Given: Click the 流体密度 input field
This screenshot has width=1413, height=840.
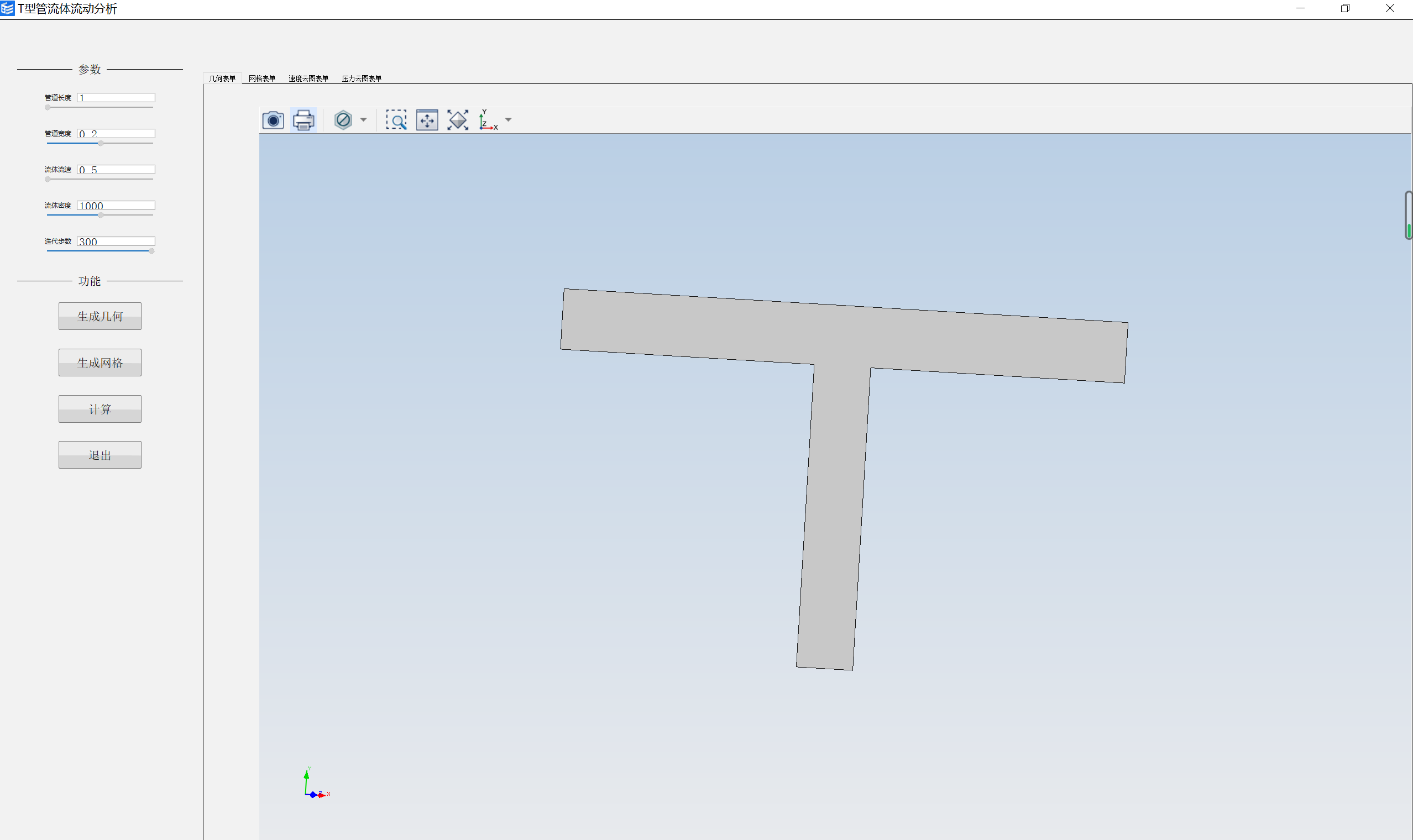Looking at the screenshot, I should point(116,206).
